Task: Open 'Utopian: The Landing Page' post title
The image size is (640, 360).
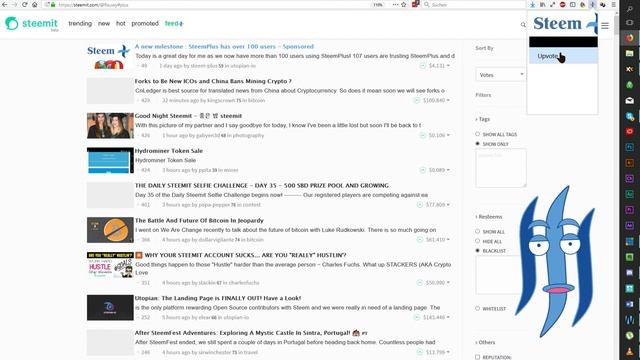Action: 218,298
